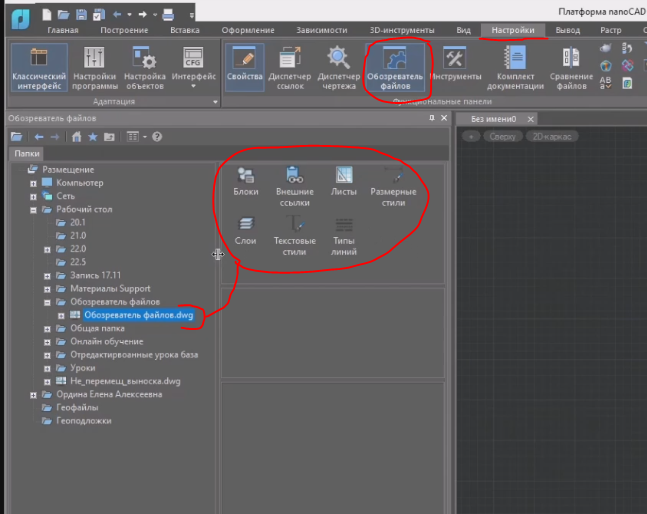Open the Вставка ribbon tab
647x514 pixels.
(x=185, y=30)
